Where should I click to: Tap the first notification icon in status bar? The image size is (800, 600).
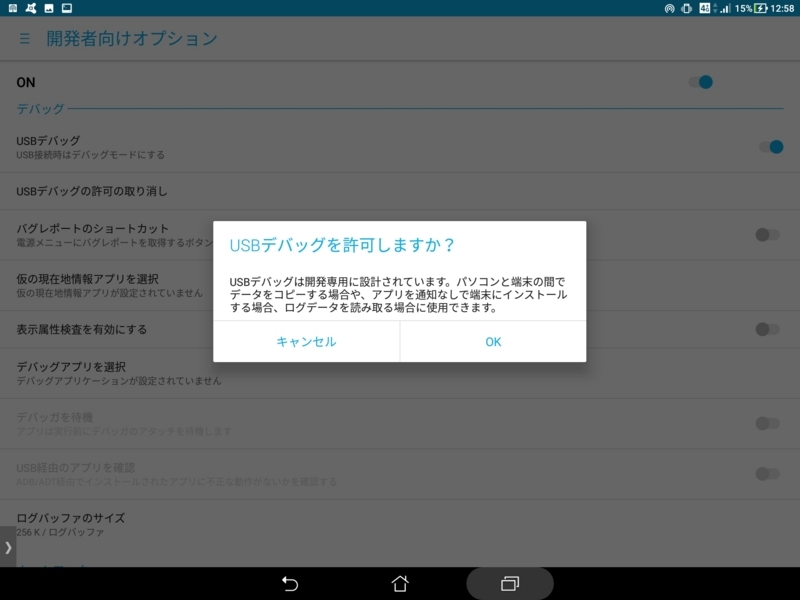click(x=13, y=8)
